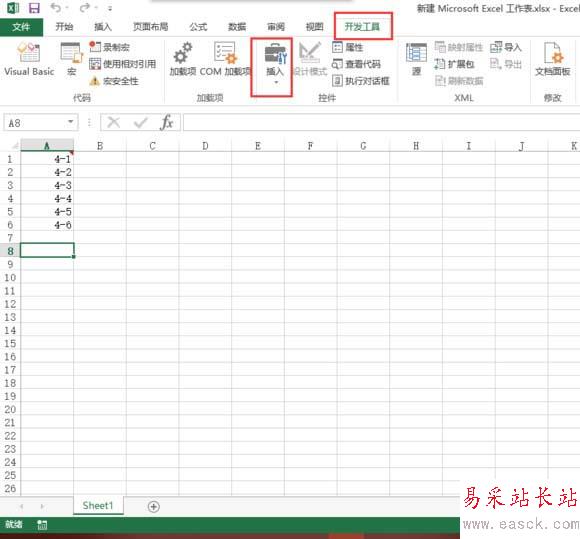This screenshot has height=539, width=580.
Task: Click View Code (查看代码)
Action: pos(356,64)
